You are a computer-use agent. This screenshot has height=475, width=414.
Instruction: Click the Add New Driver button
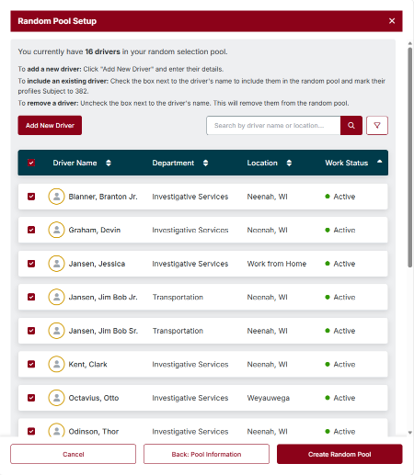click(x=50, y=125)
